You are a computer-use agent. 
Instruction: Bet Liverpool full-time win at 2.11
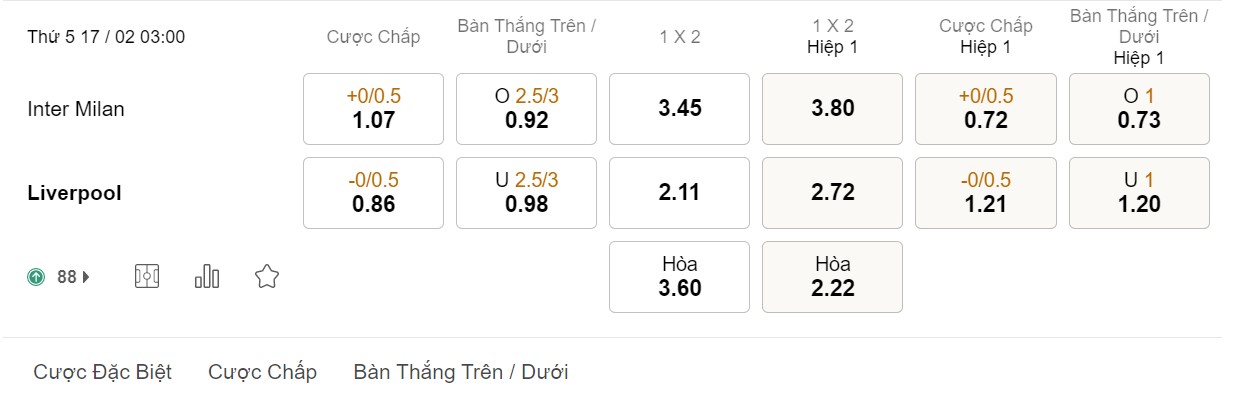coord(679,192)
